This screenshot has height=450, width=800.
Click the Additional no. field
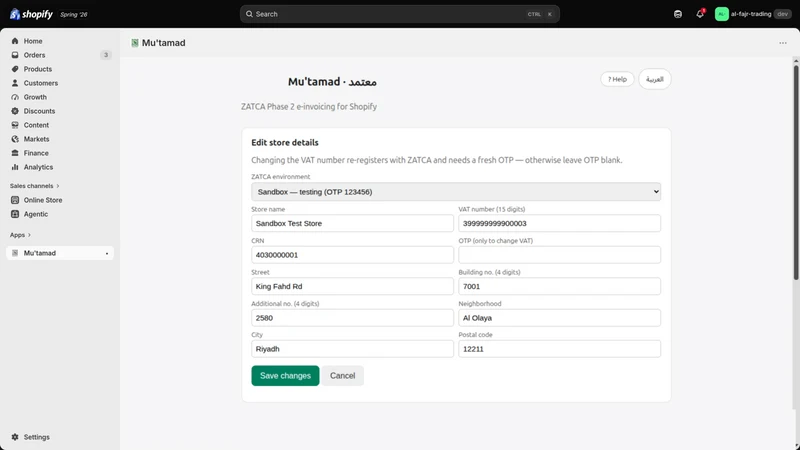352,318
